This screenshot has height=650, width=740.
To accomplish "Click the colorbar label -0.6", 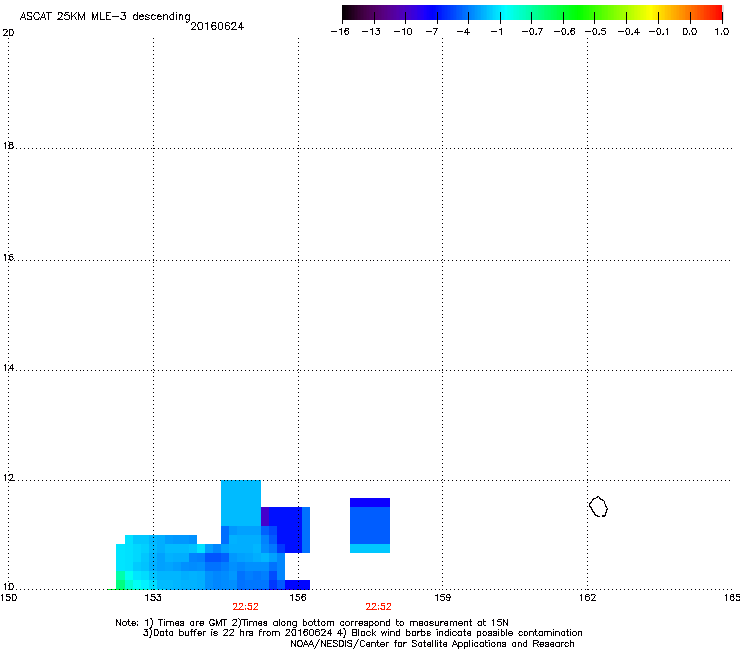I will coord(564,32).
